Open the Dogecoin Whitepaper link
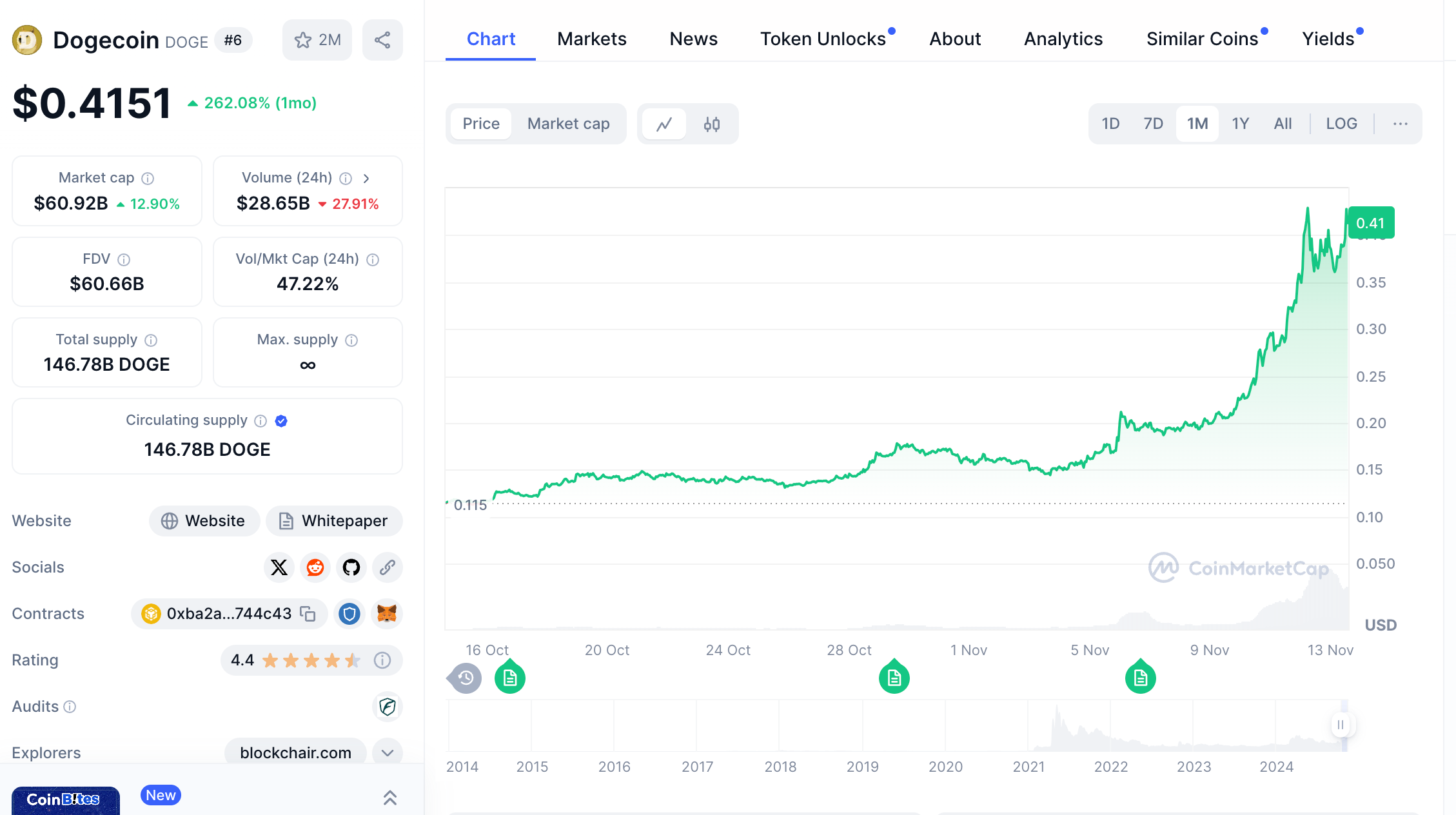The height and width of the screenshot is (815, 1456). (334, 521)
